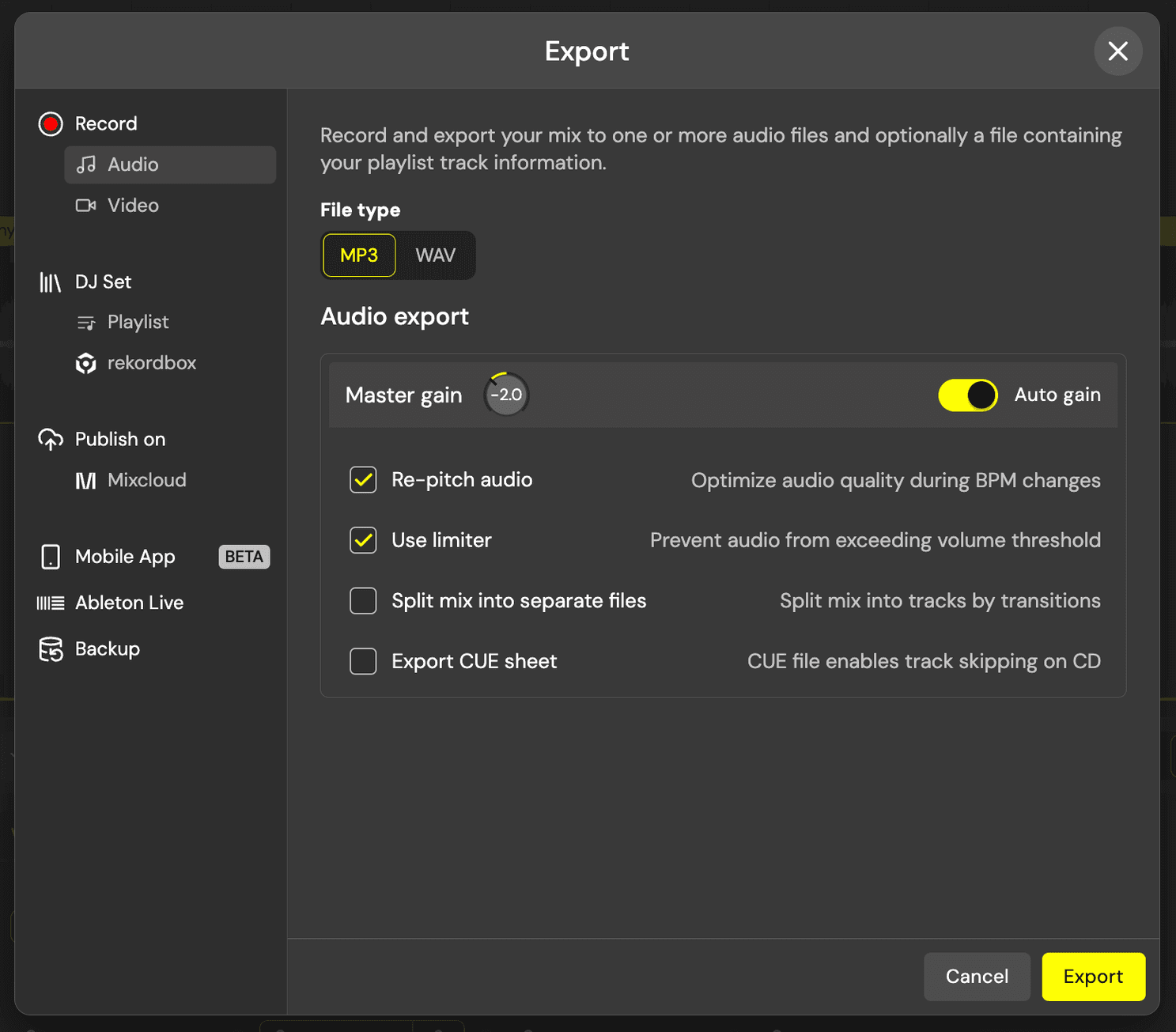Select the MP3 file type

359,255
